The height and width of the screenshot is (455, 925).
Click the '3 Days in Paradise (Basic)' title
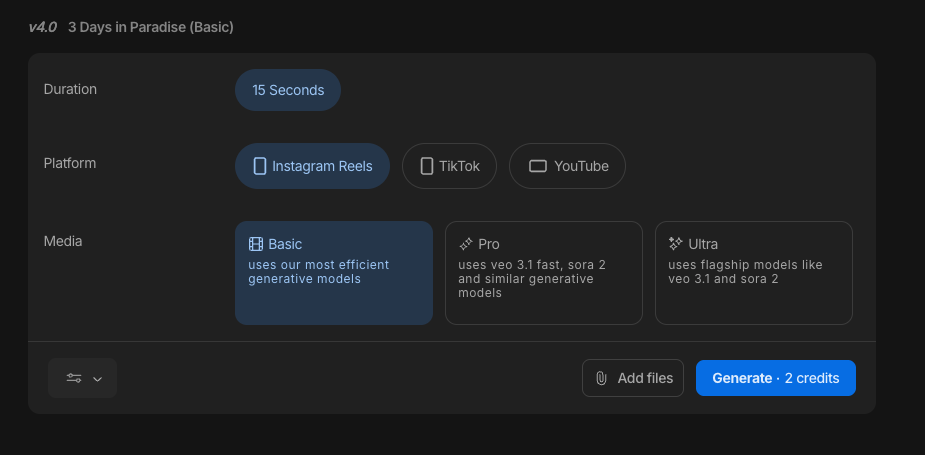tap(151, 27)
